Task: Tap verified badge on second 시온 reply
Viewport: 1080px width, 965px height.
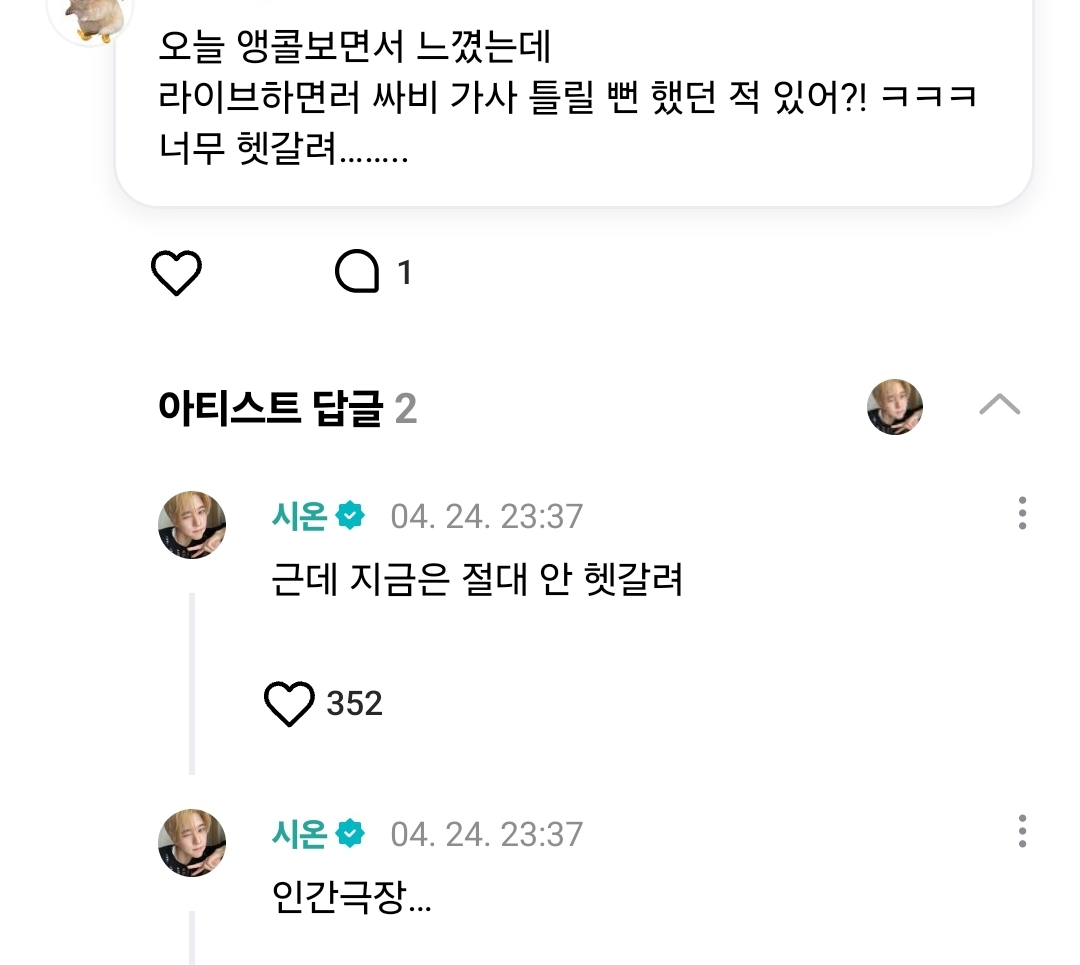Action: (x=351, y=834)
